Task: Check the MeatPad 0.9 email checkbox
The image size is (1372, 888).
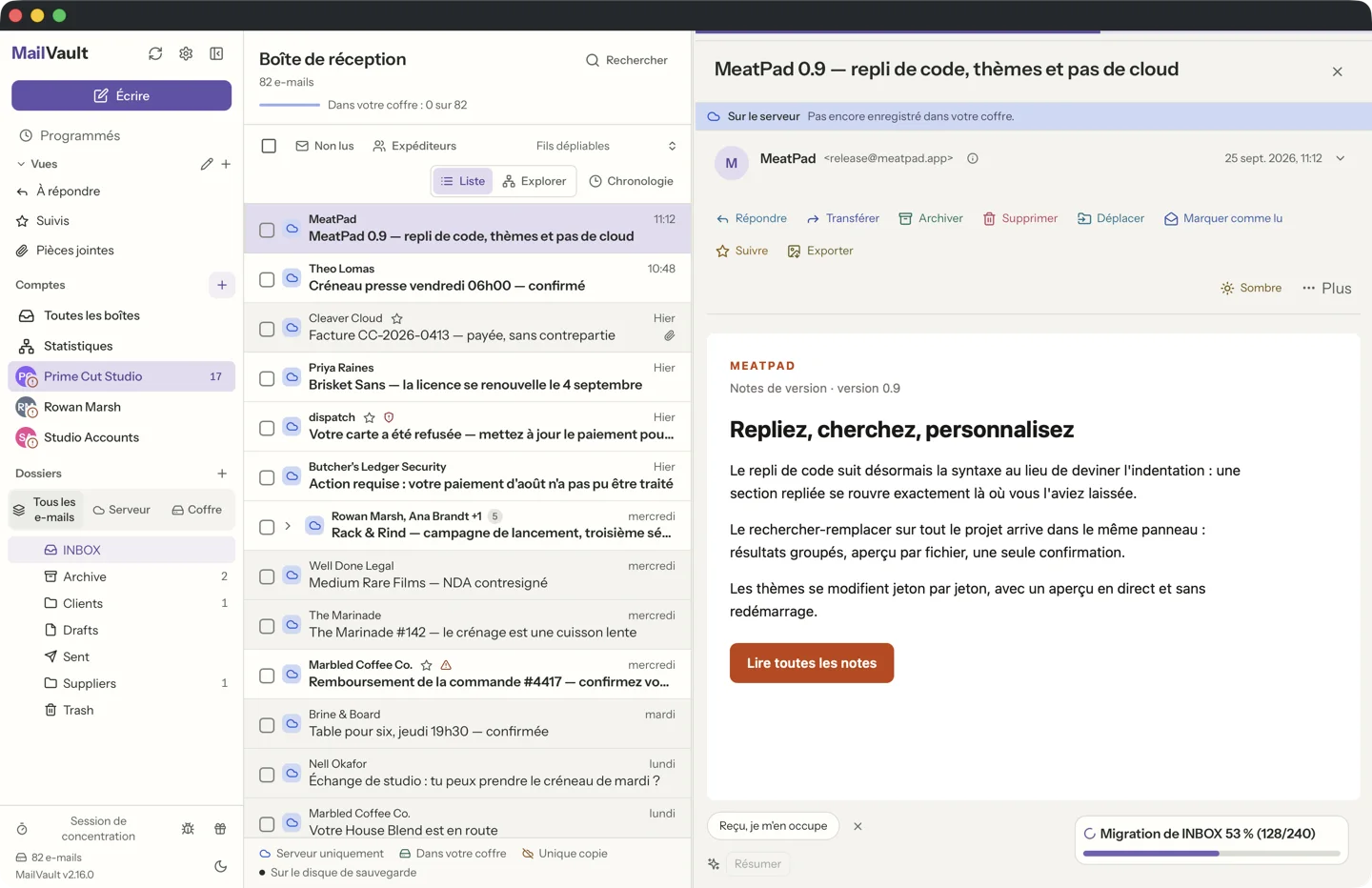Action: pos(267,230)
